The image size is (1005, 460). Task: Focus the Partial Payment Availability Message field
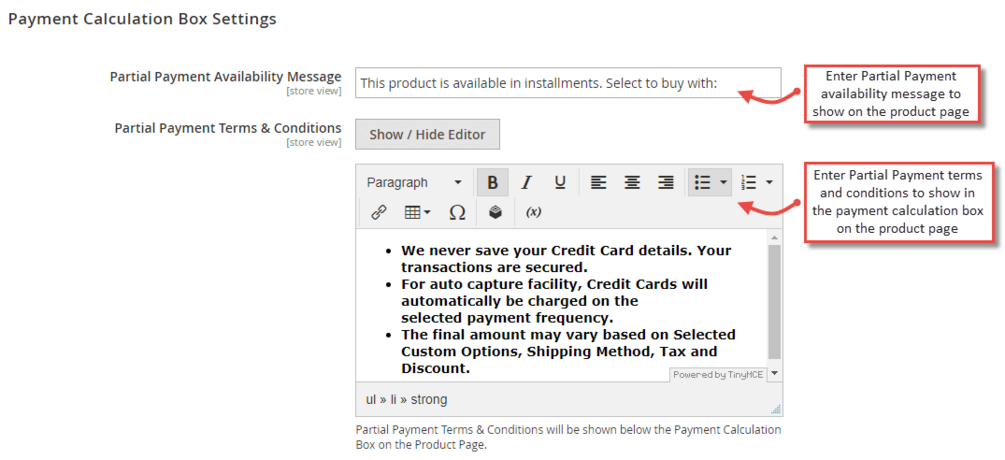(x=567, y=83)
